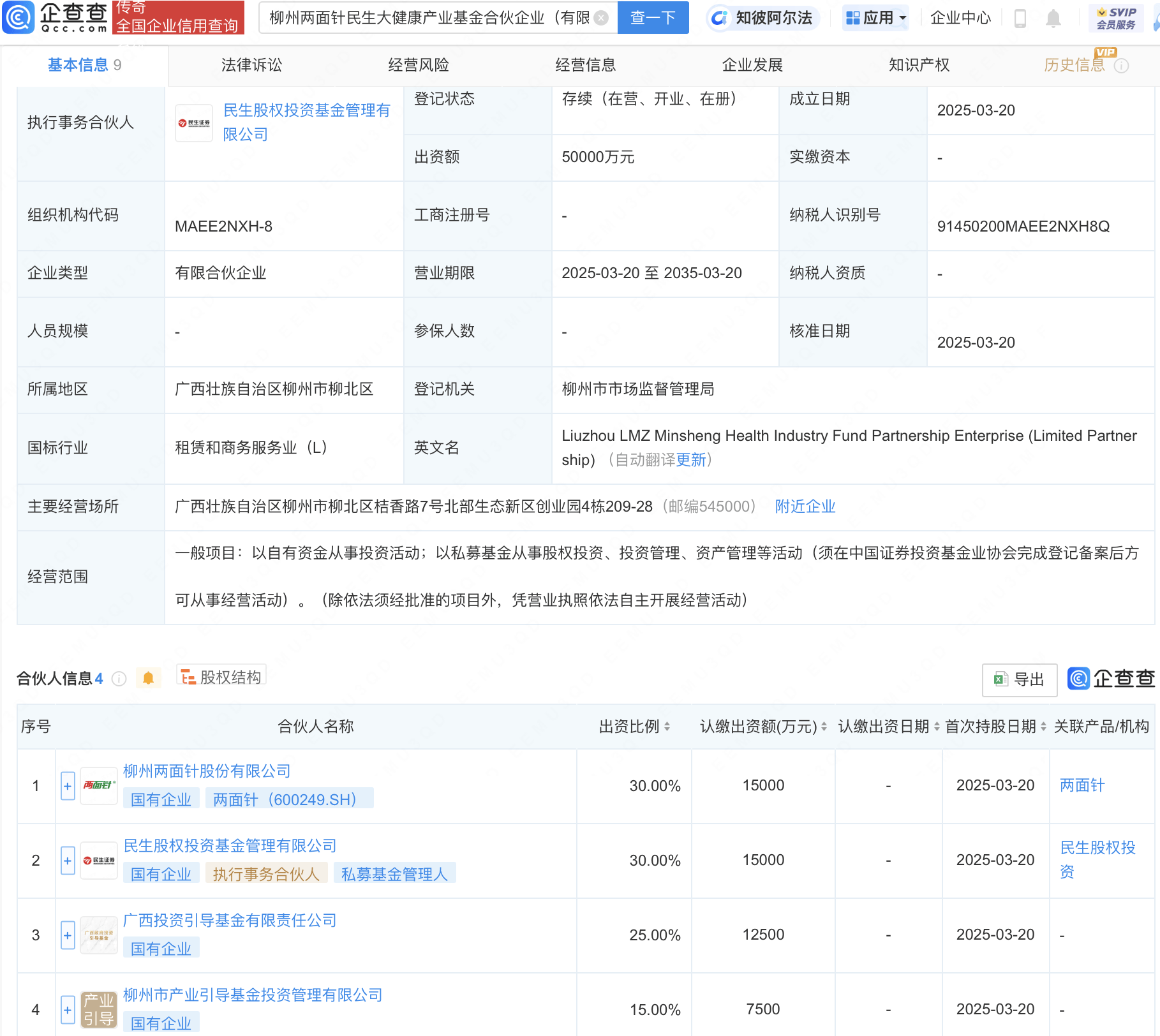1160x1036 pixels.
Task: Expand row 1 柳州两面针股份有限公司 with plus
Action: coord(68,786)
